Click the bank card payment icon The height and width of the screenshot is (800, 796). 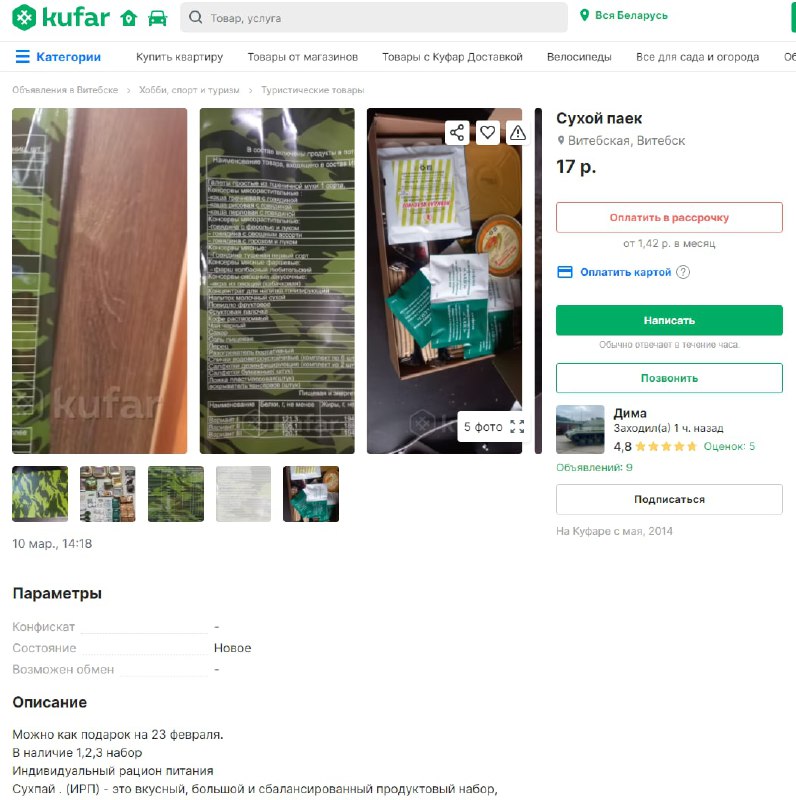[564, 272]
